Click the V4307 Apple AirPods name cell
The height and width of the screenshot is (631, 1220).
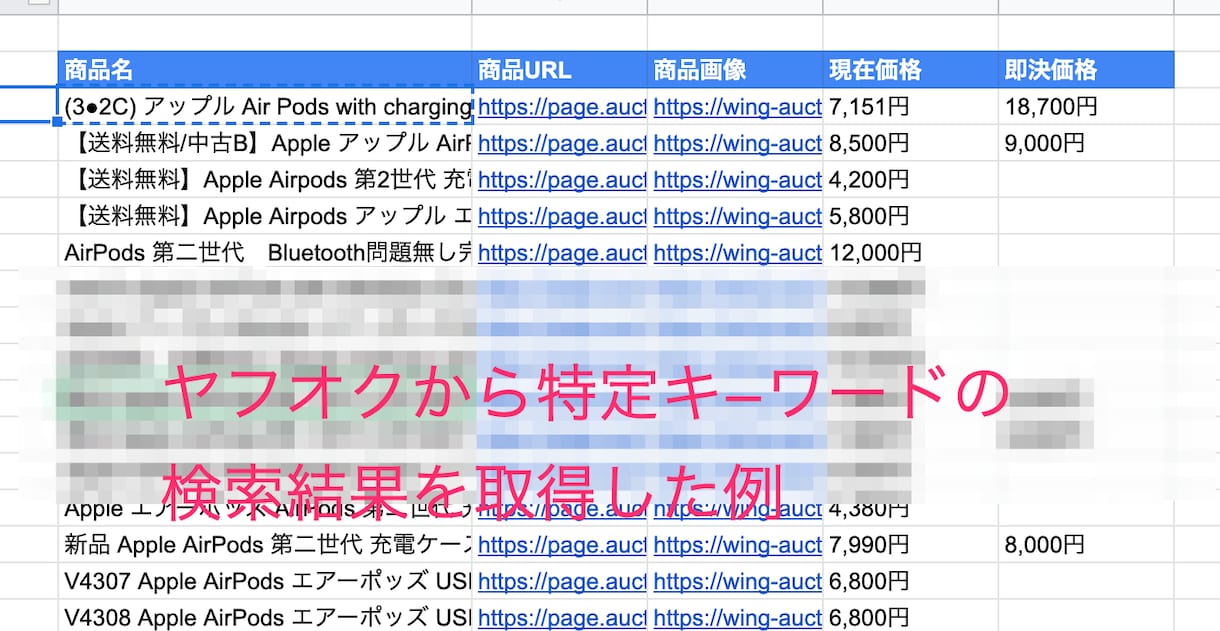tap(265, 581)
